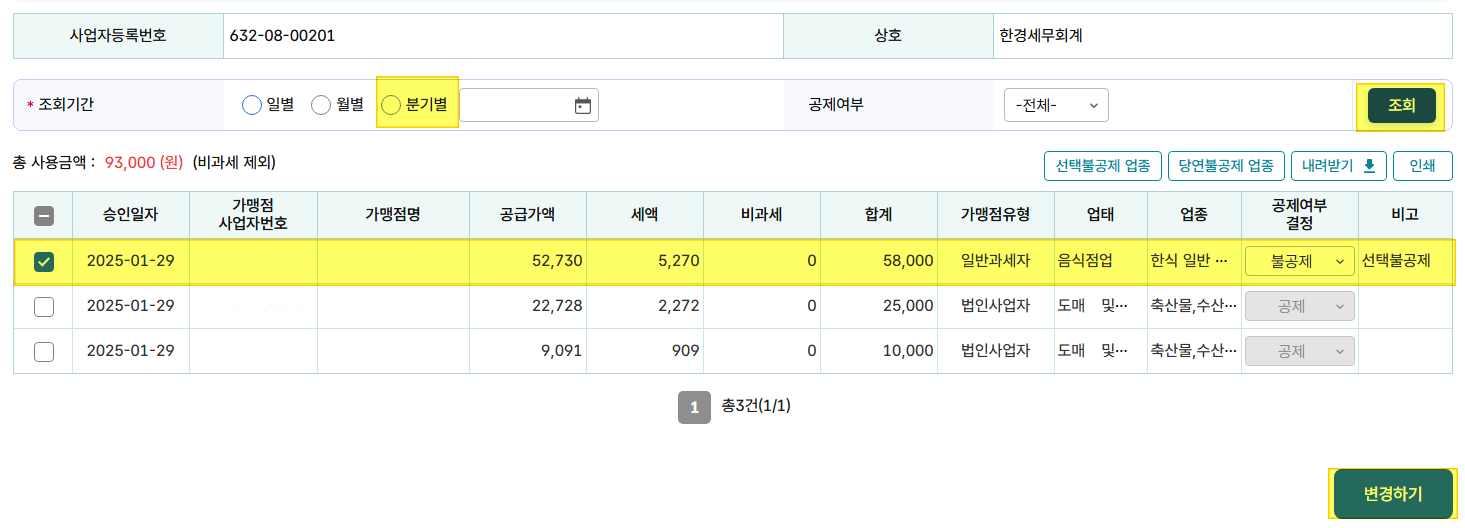Click the 조회 search button
This screenshot has width=1465, height=528.
coord(1402,105)
